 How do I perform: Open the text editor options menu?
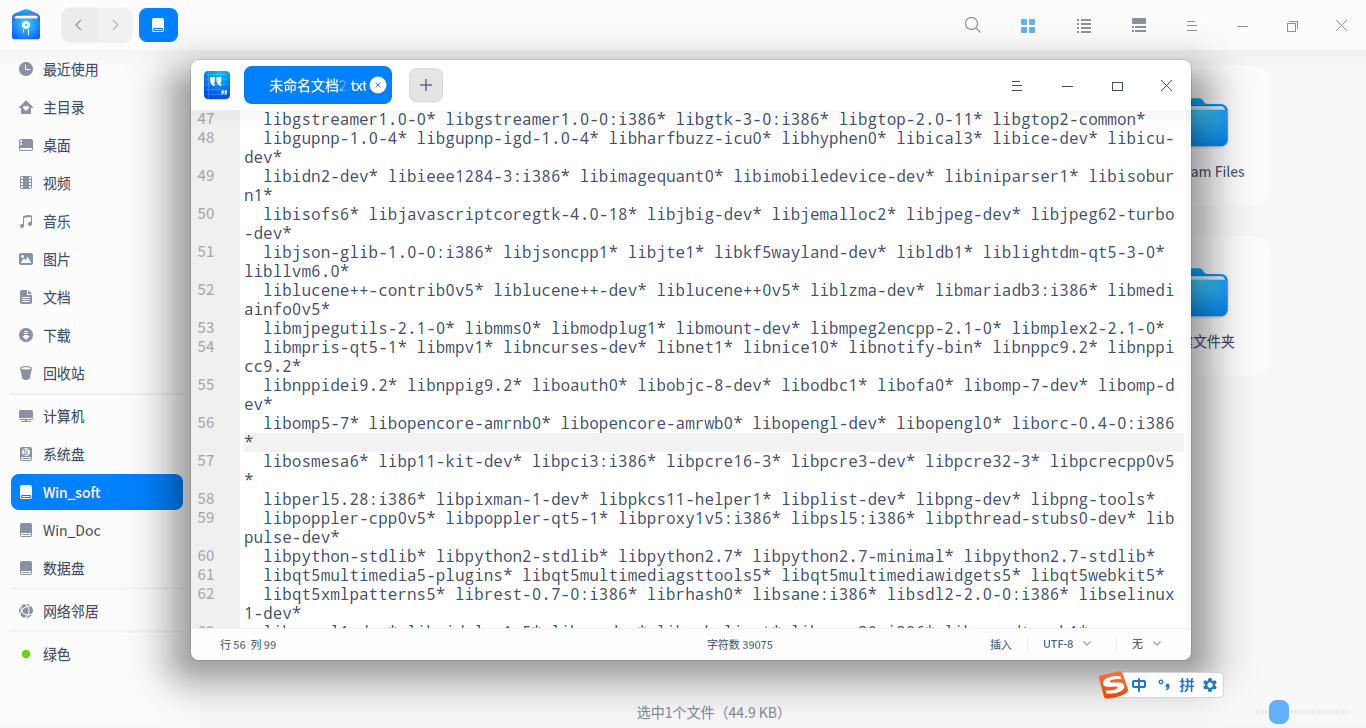(x=1017, y=86)
